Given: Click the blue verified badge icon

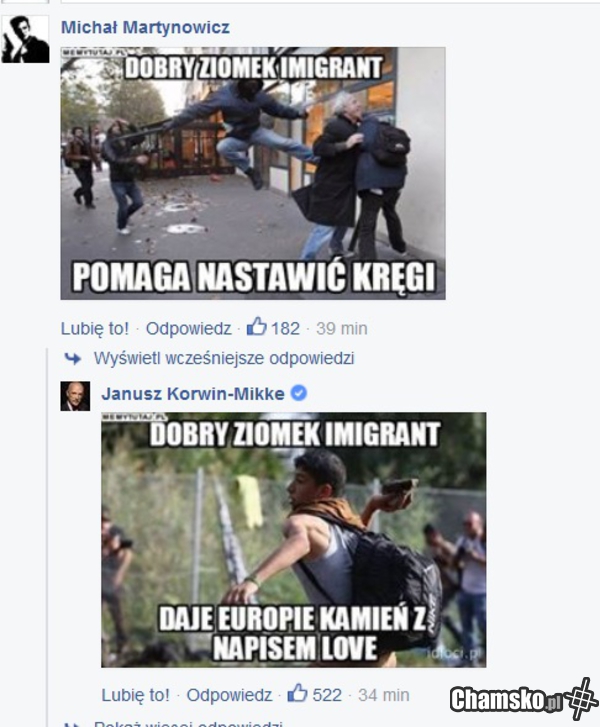Looking at the screenshot, I should click(x=299, y=393).
